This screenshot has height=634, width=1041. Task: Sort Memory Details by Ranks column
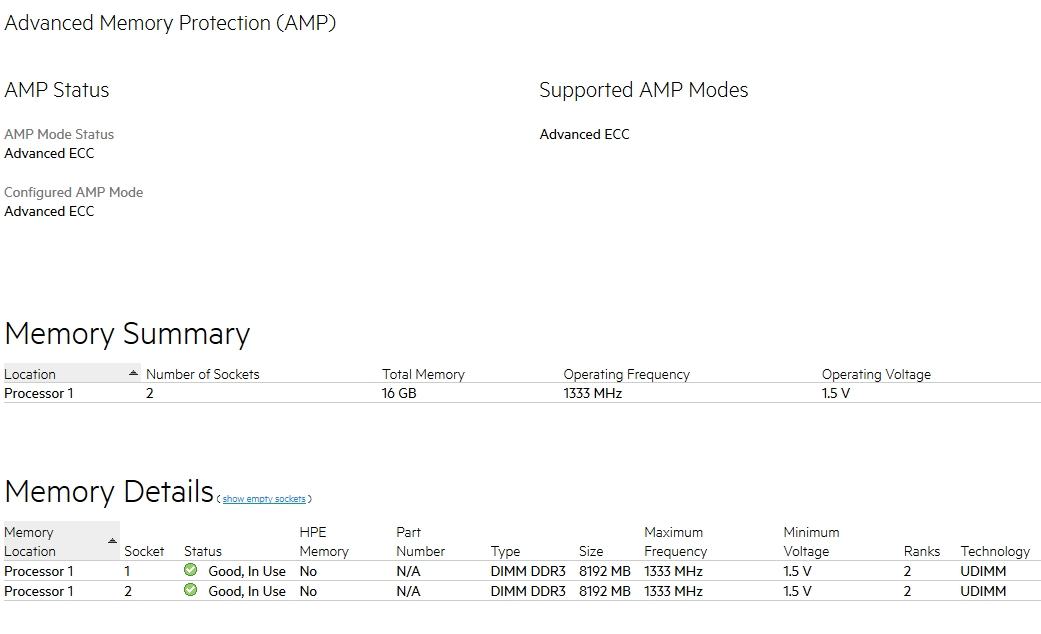(x=921, y=551)
